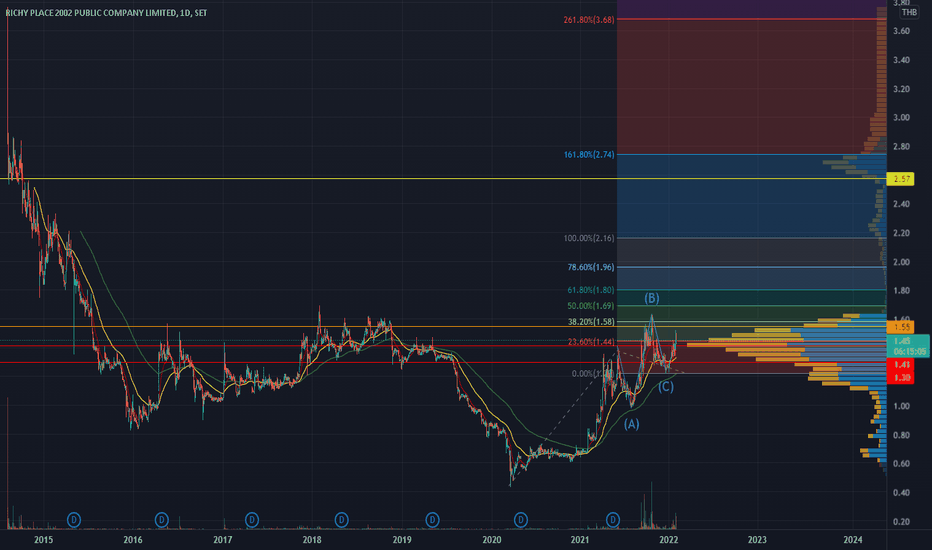Click the 1.00 price axis value
932x550 pixels.
coord(901,406)
